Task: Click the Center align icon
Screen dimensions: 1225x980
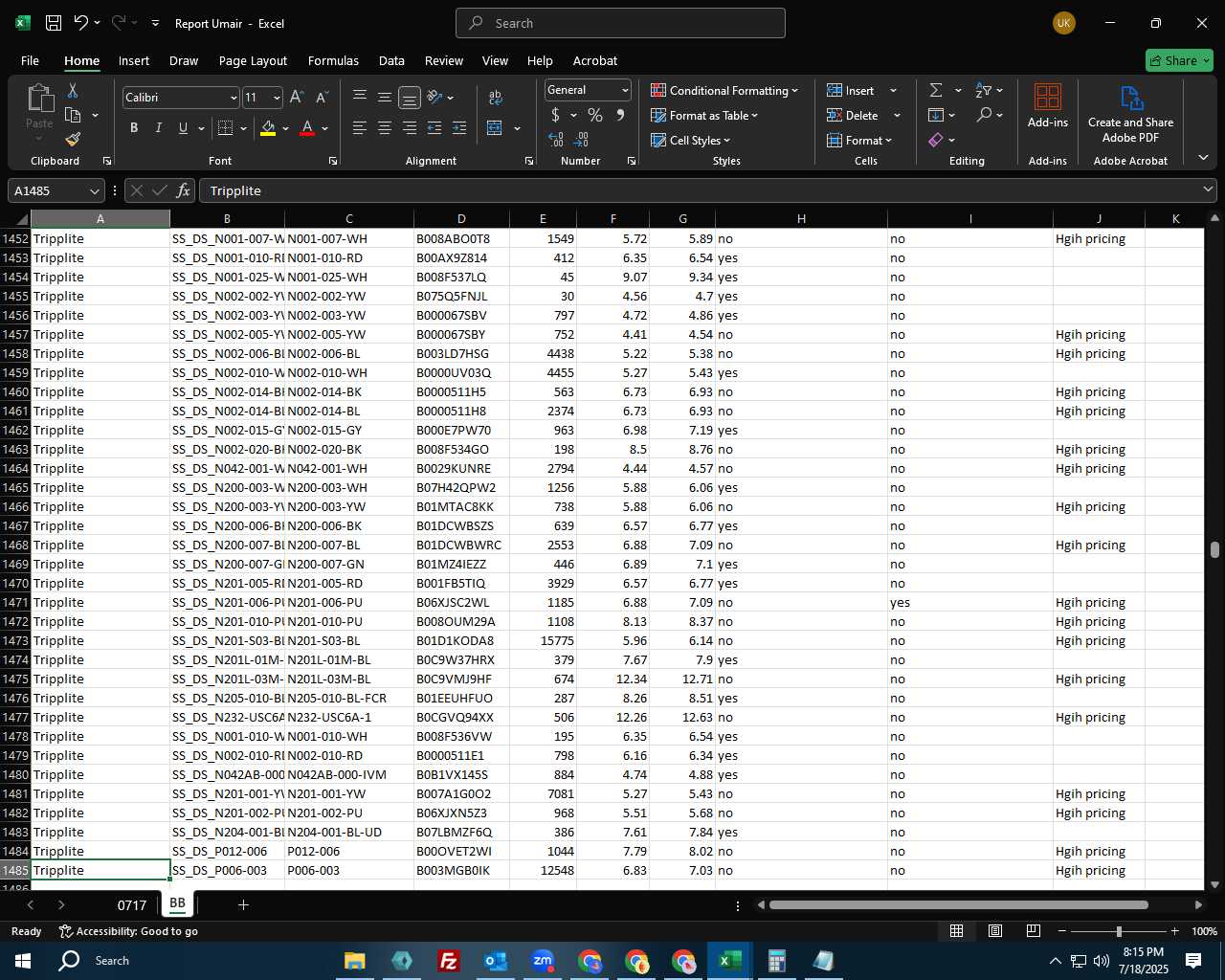Action: pyautogui.click(x=385, y=127)
